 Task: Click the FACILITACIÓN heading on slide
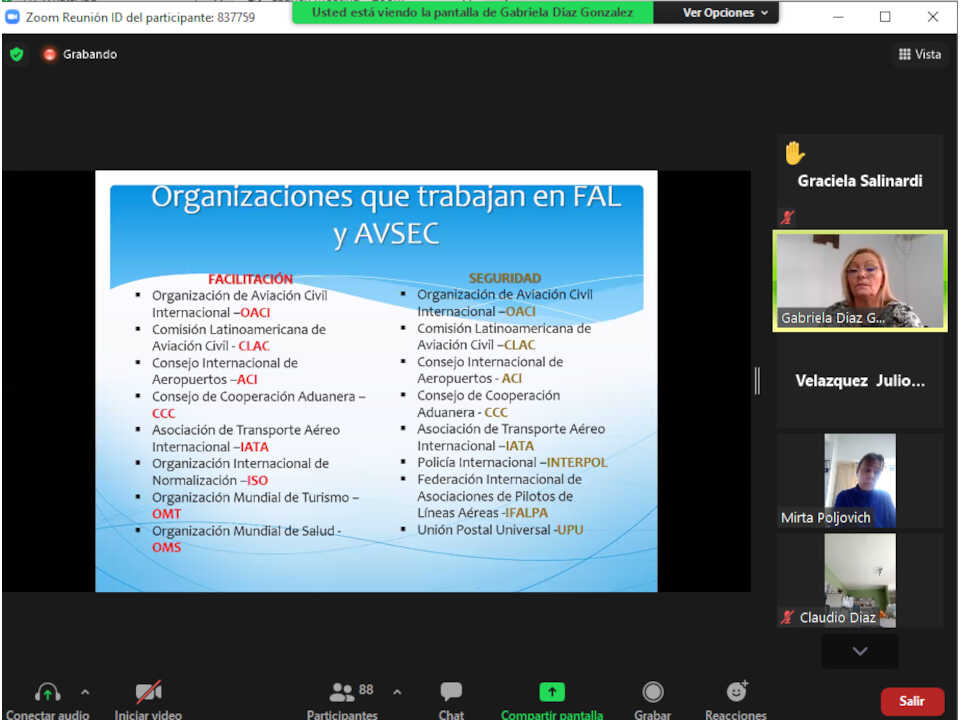[250, 279]
